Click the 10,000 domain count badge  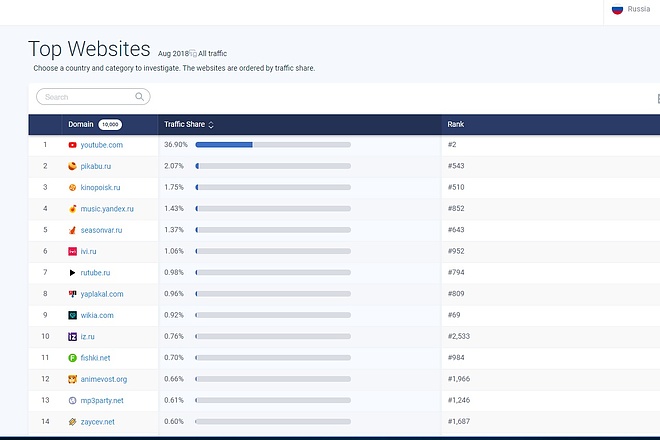tap(110, 125)
